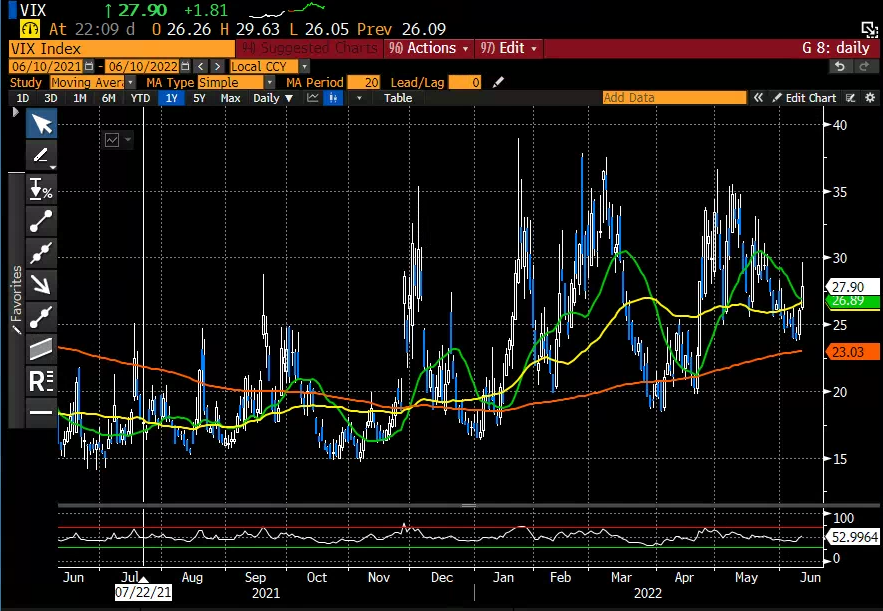Viewport: 883px width, 611px height.
Task: Click the 52.9964 RSI value label
Action: pyautogui.click(x=853, y=537)
